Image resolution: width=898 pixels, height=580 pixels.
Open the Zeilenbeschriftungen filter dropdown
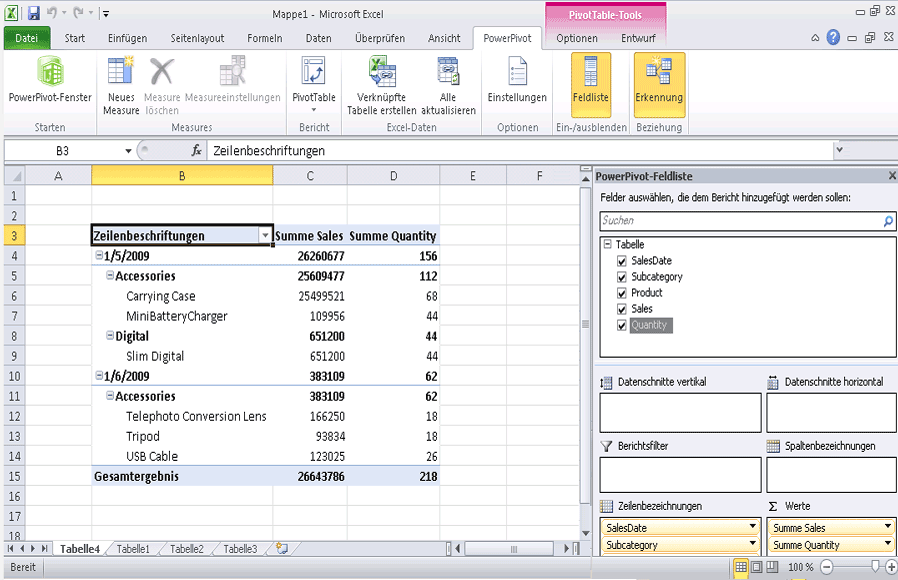tap(265, 236)
